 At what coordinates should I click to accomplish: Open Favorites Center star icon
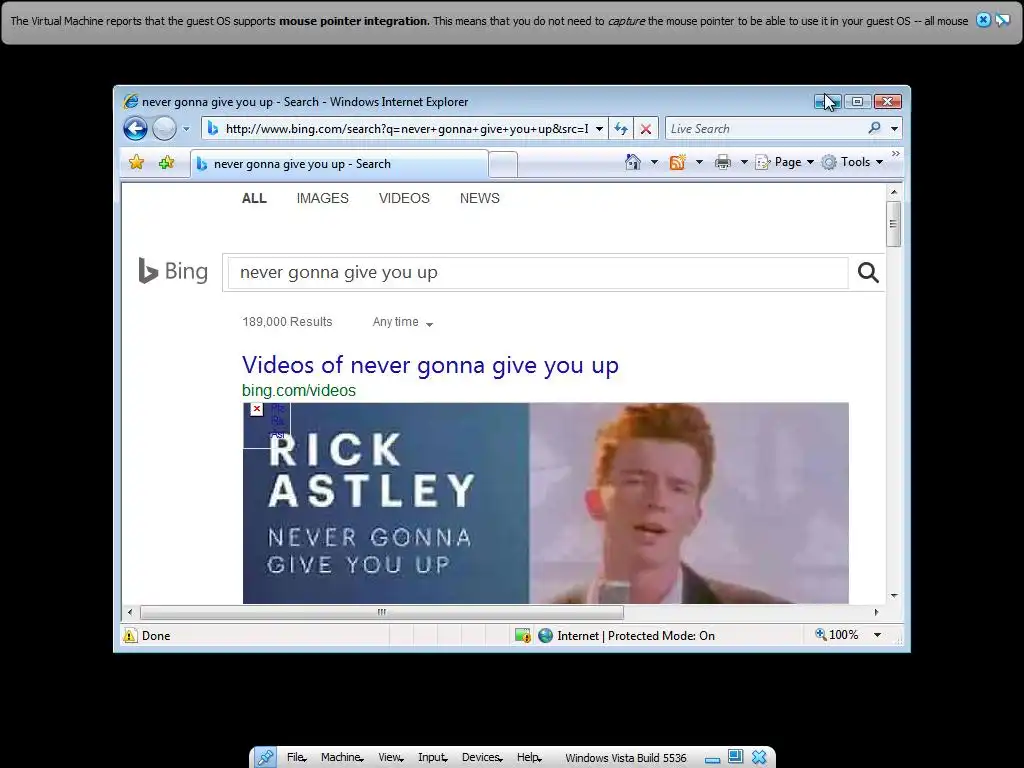136,162
